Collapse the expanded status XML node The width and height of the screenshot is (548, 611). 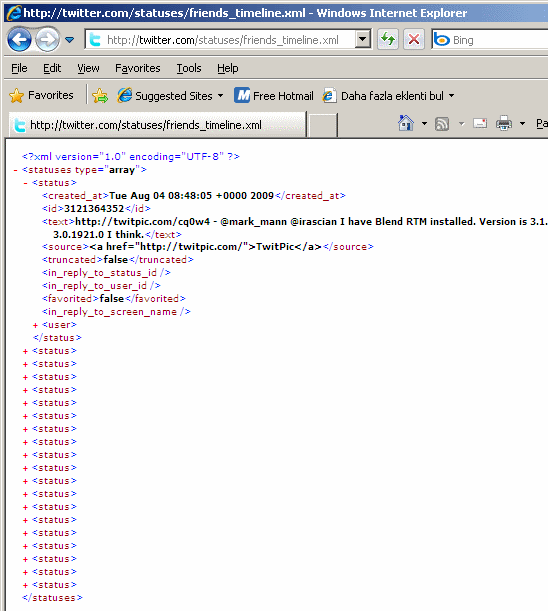coord(25,183)
